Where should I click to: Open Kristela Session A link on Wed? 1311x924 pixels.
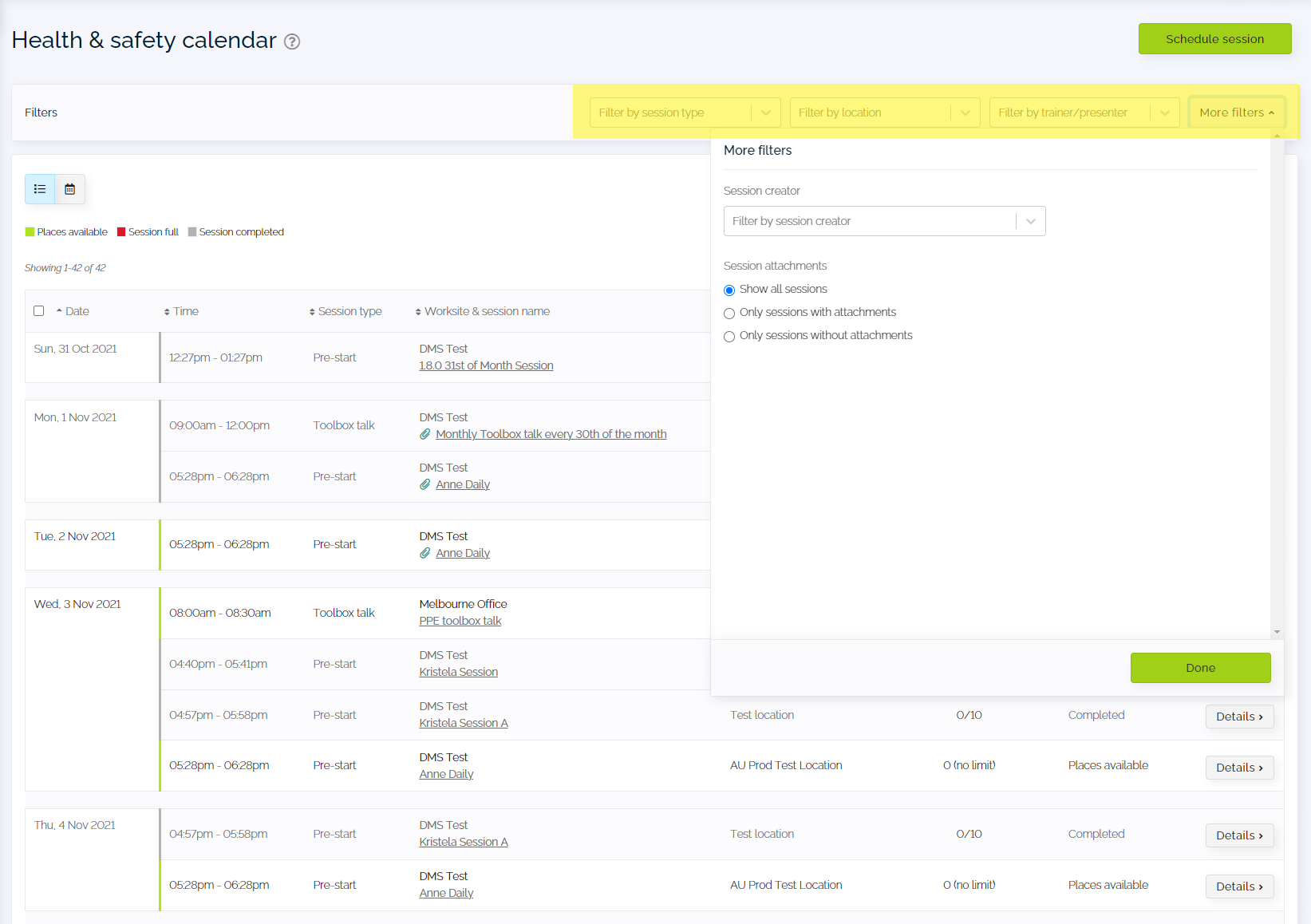point(464,723)
